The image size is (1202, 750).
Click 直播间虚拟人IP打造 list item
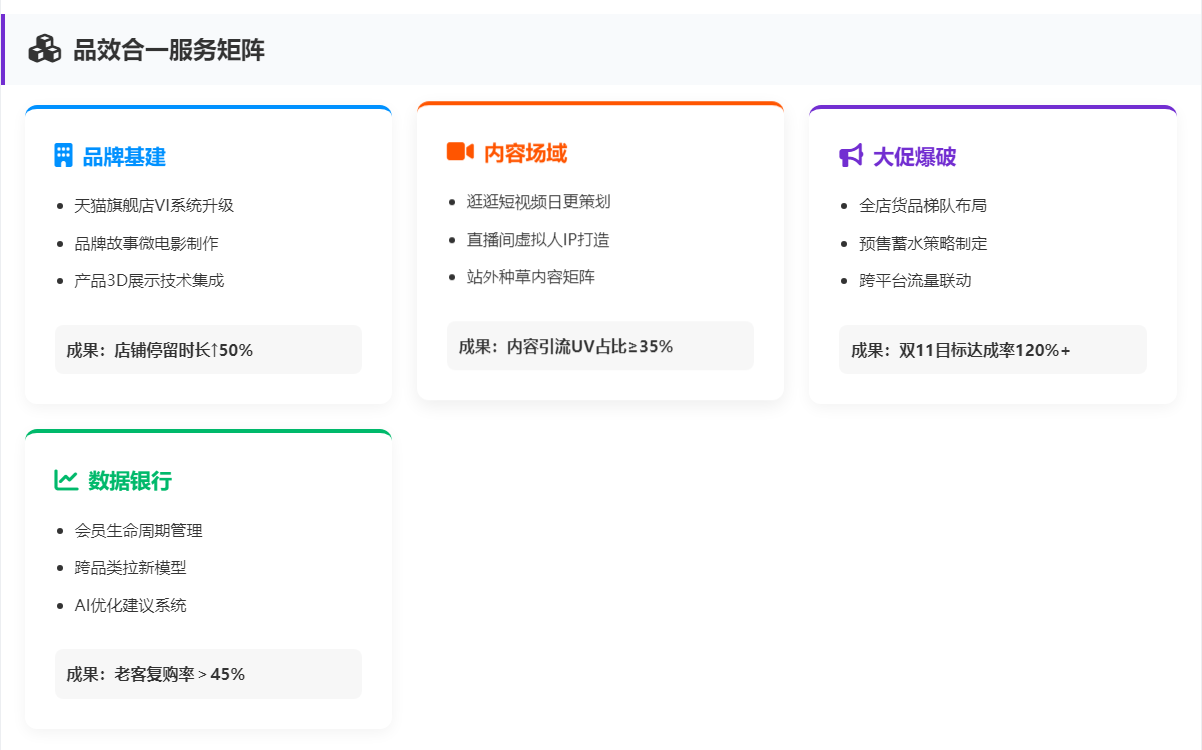pos(538,240)
